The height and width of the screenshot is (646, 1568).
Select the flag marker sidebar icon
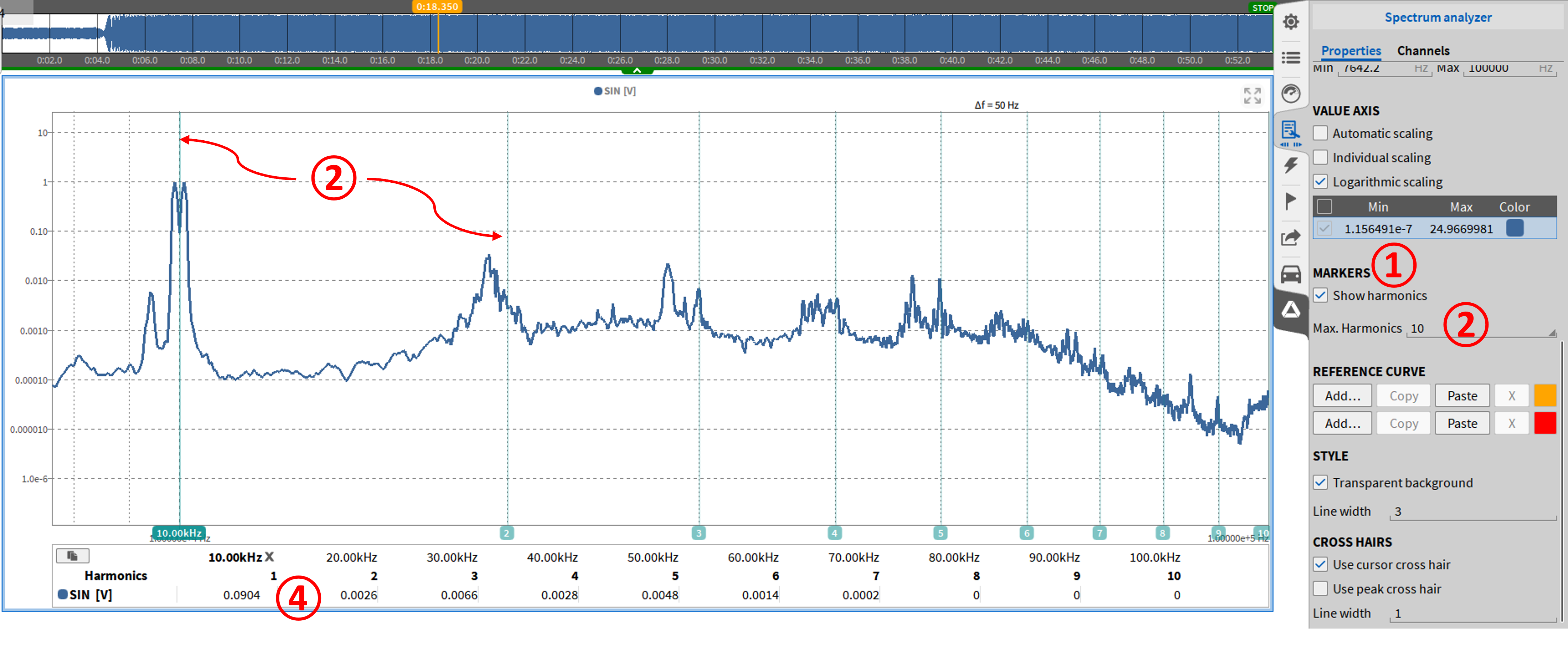1290,201
